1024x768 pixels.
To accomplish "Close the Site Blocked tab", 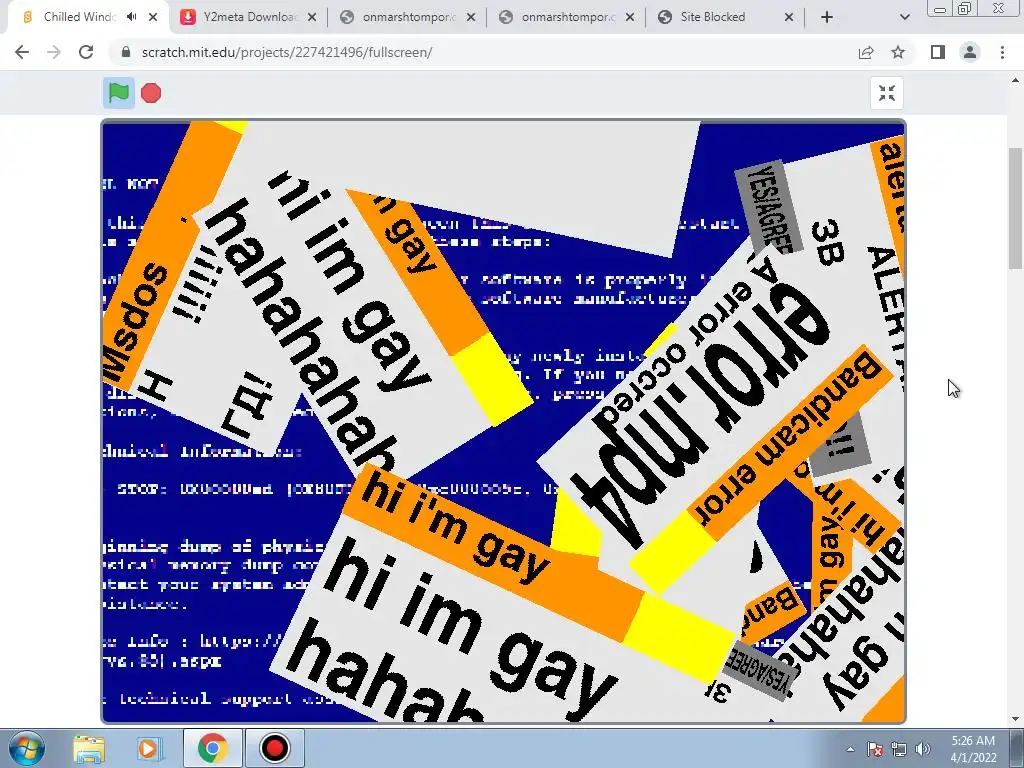I will (x=789, y=17).
